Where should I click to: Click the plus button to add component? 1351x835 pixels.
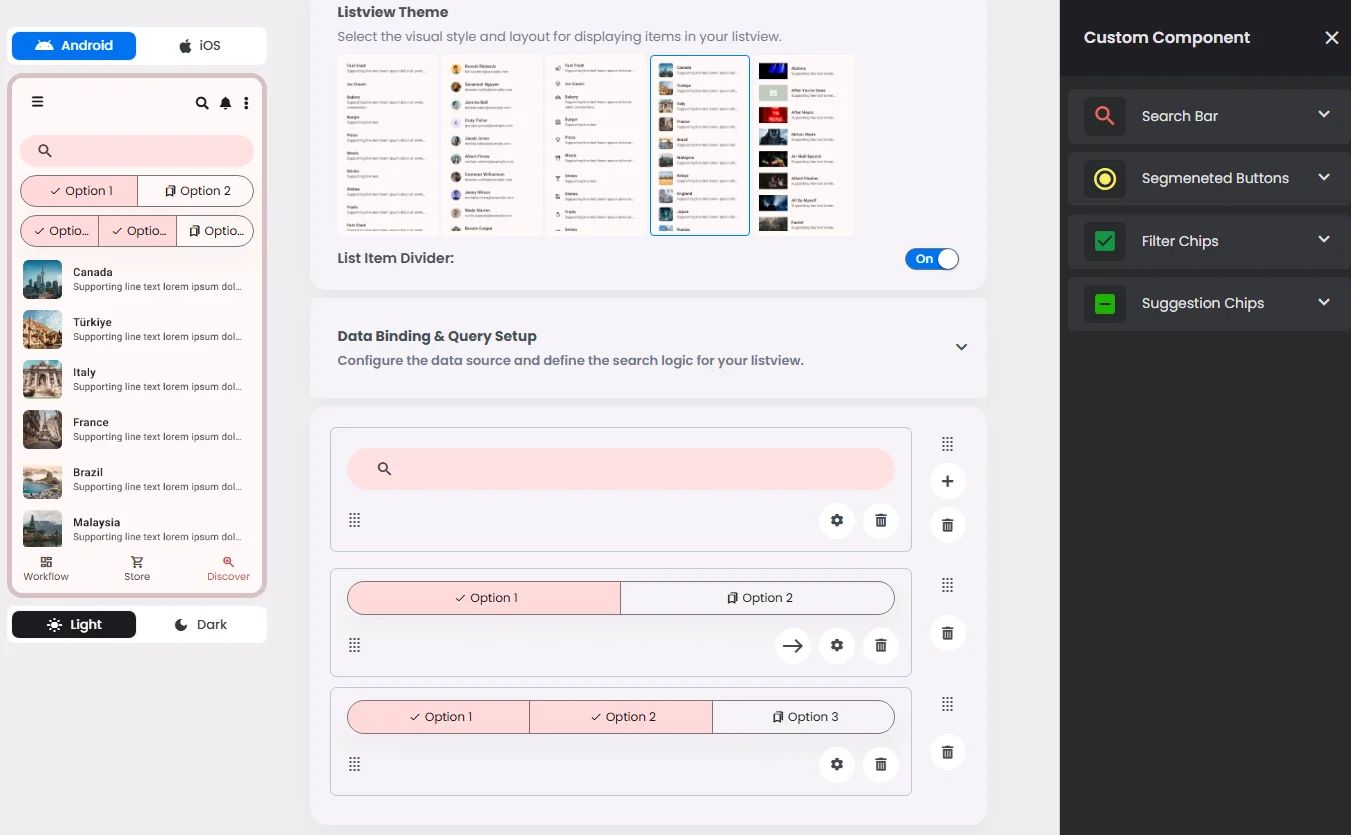pos(947,481)
